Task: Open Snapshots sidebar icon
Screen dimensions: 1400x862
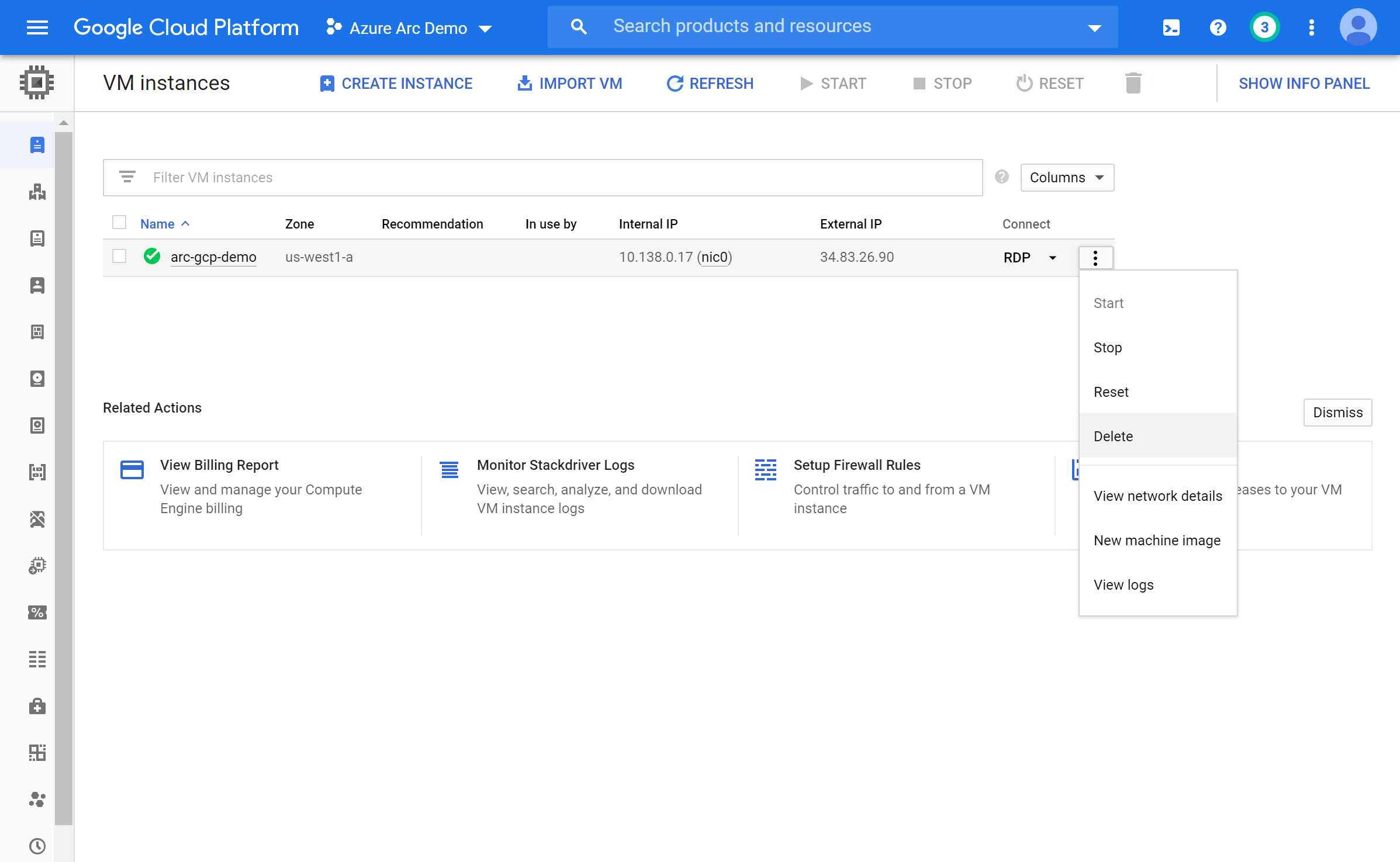Action: click(x=37, y=425)
